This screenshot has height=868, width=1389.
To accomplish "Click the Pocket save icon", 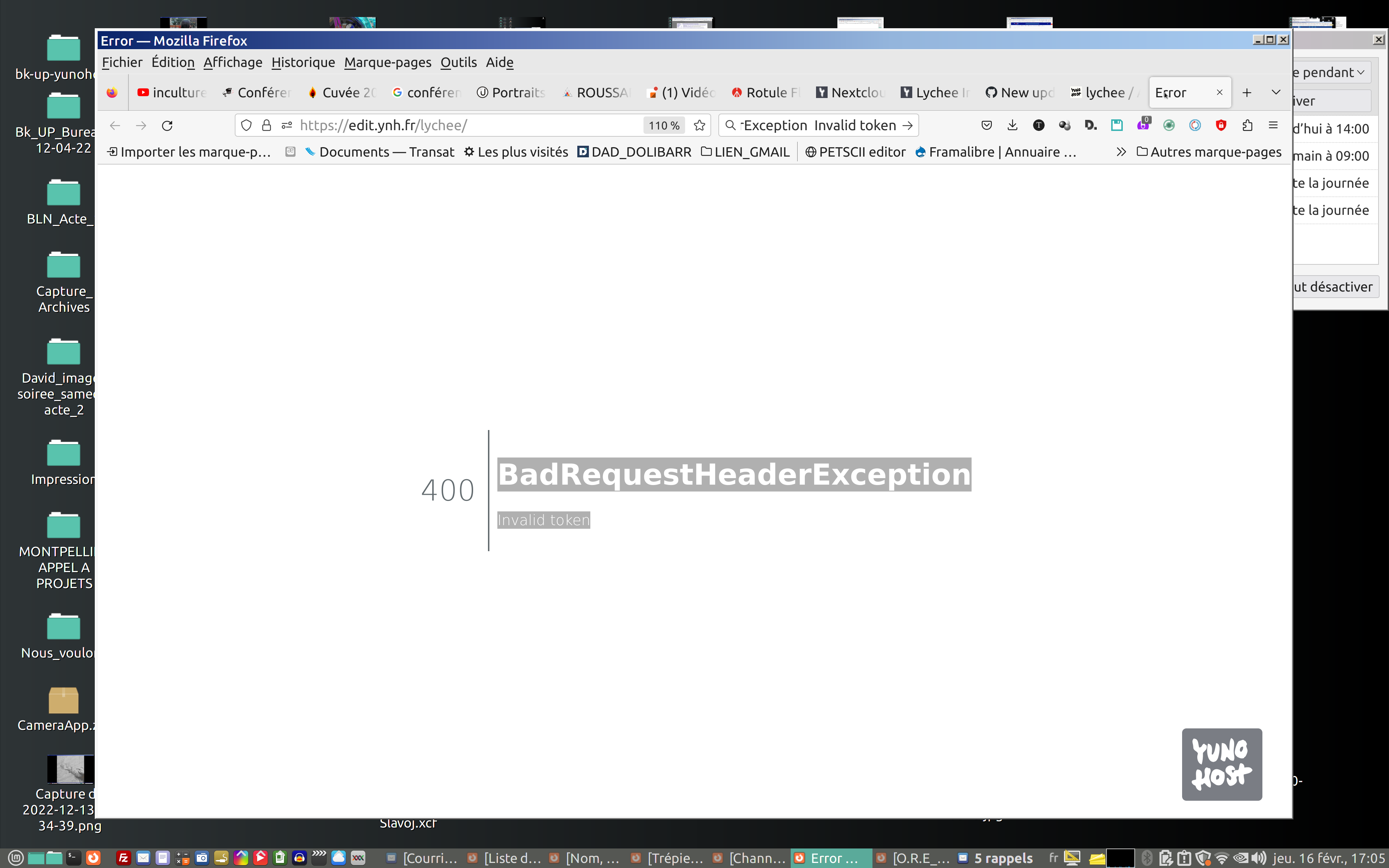I will 986,125.
